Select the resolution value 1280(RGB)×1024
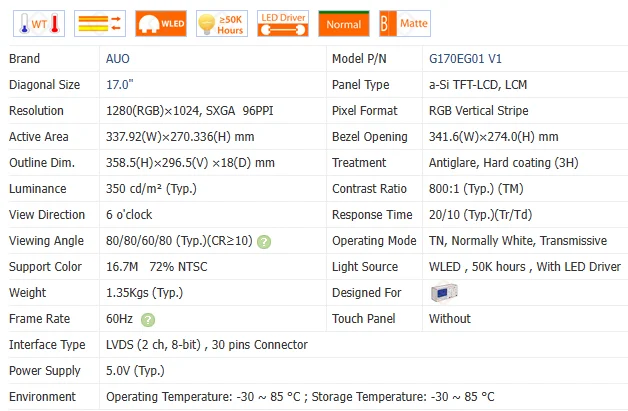Viewport: 628px width, 411px height. point(153,111)
